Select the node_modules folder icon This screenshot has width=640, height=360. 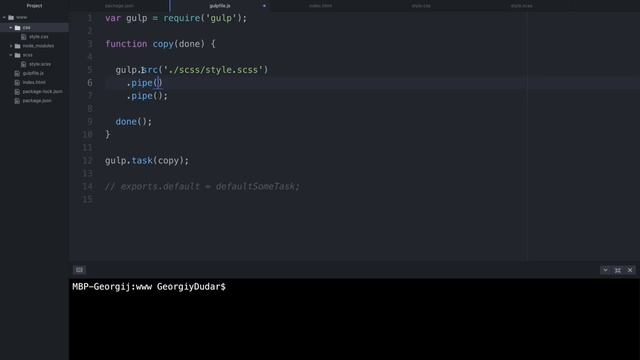coord(18,46)
